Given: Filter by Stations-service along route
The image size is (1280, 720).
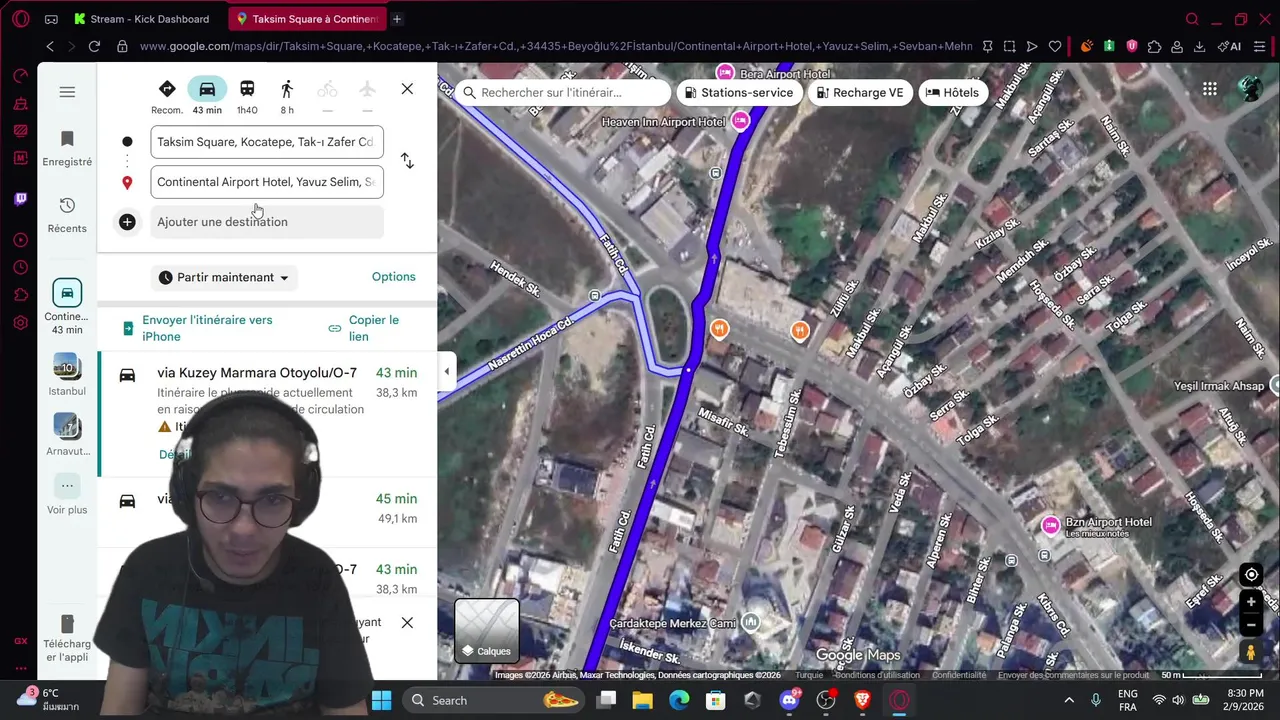Looking at the screenshot, I should click(x=742, y=93).
